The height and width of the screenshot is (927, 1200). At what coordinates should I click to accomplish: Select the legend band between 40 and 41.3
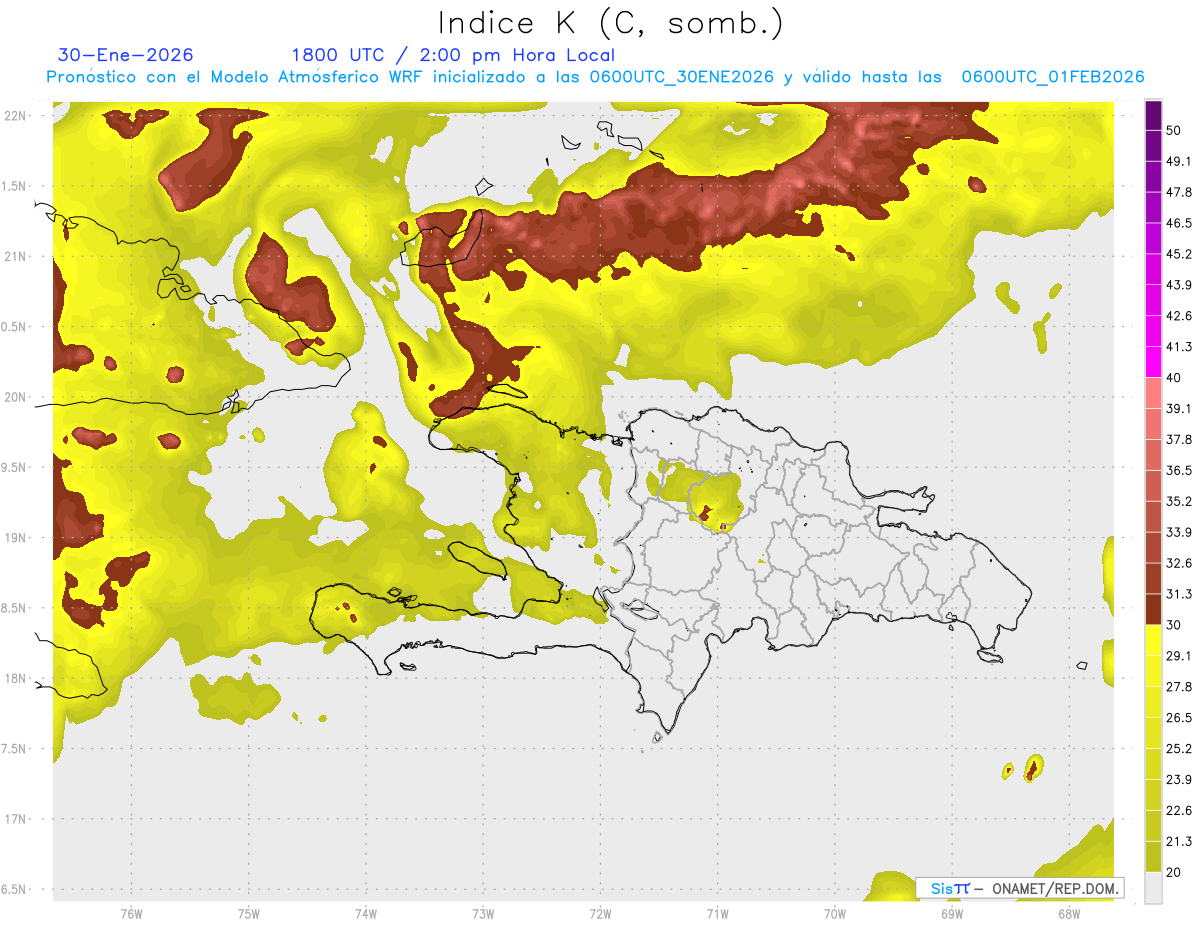(1153, 362)
